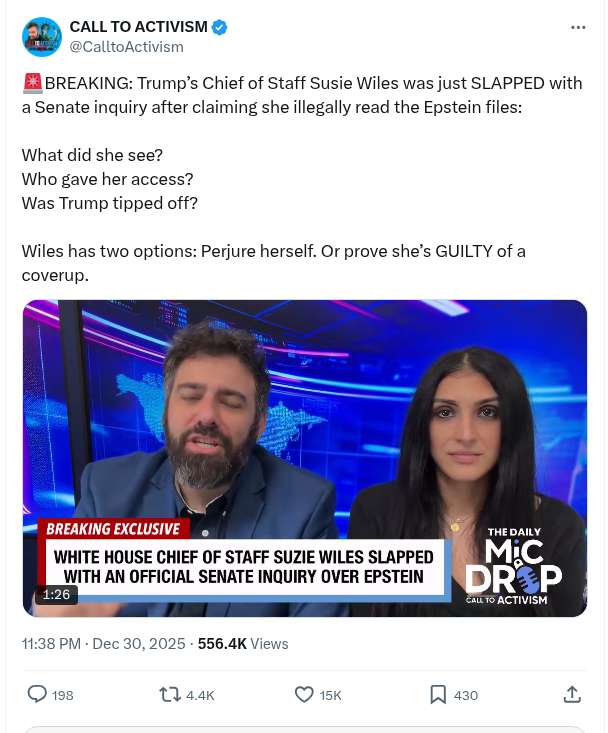
Task: Bookmark this post
Action: (438, 695)
